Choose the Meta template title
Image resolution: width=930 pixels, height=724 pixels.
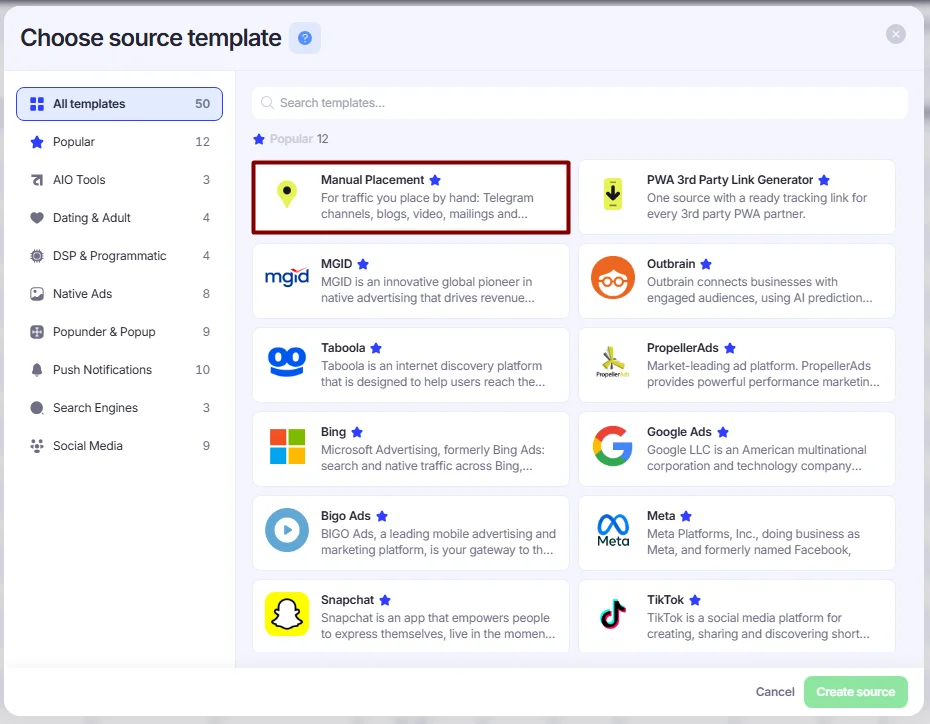pos(661,516)
